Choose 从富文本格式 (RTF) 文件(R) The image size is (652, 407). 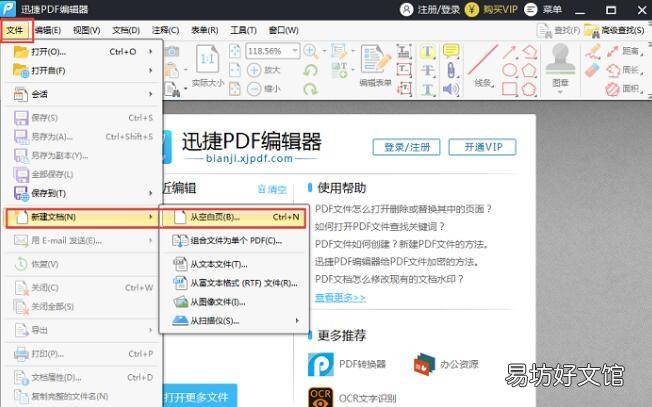(235, 284)
